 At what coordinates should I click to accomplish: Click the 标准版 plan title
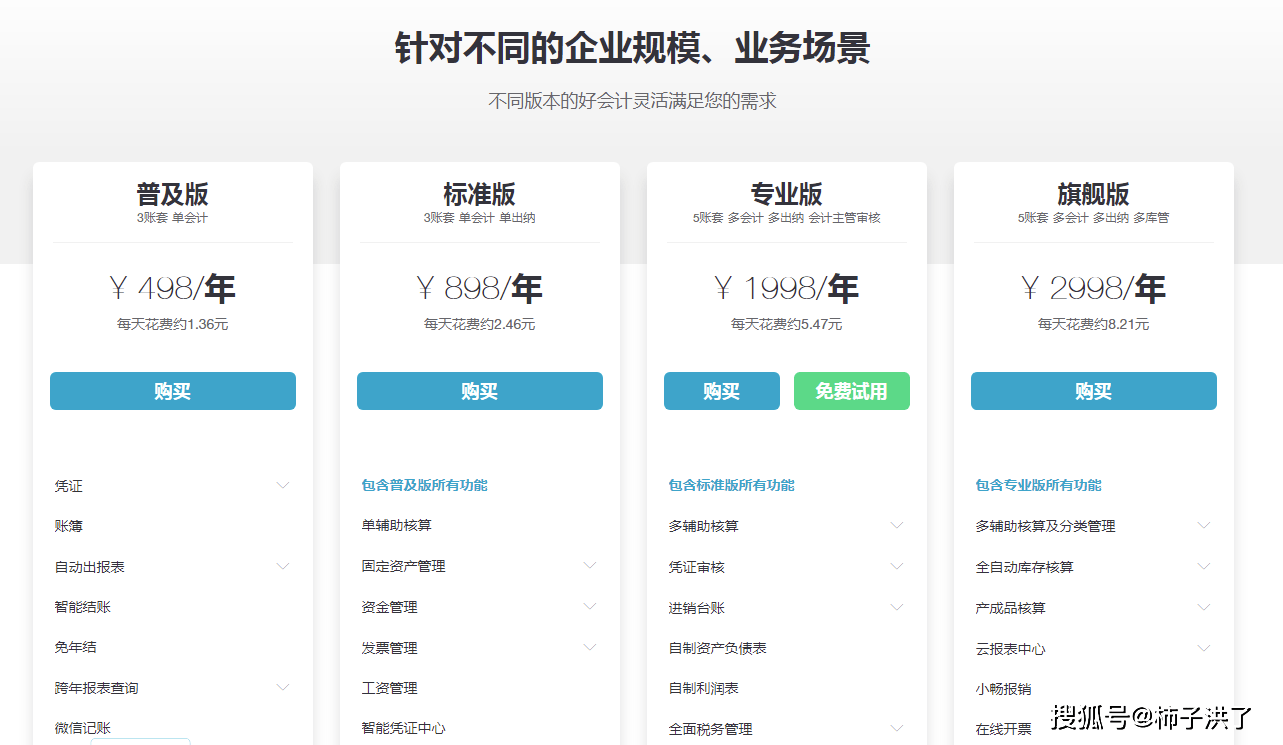click(480, 193)
